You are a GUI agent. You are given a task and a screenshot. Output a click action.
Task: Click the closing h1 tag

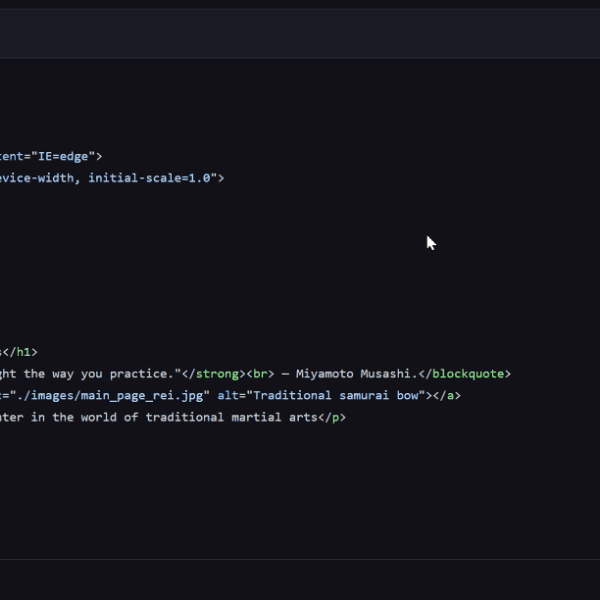click(23, 352)
